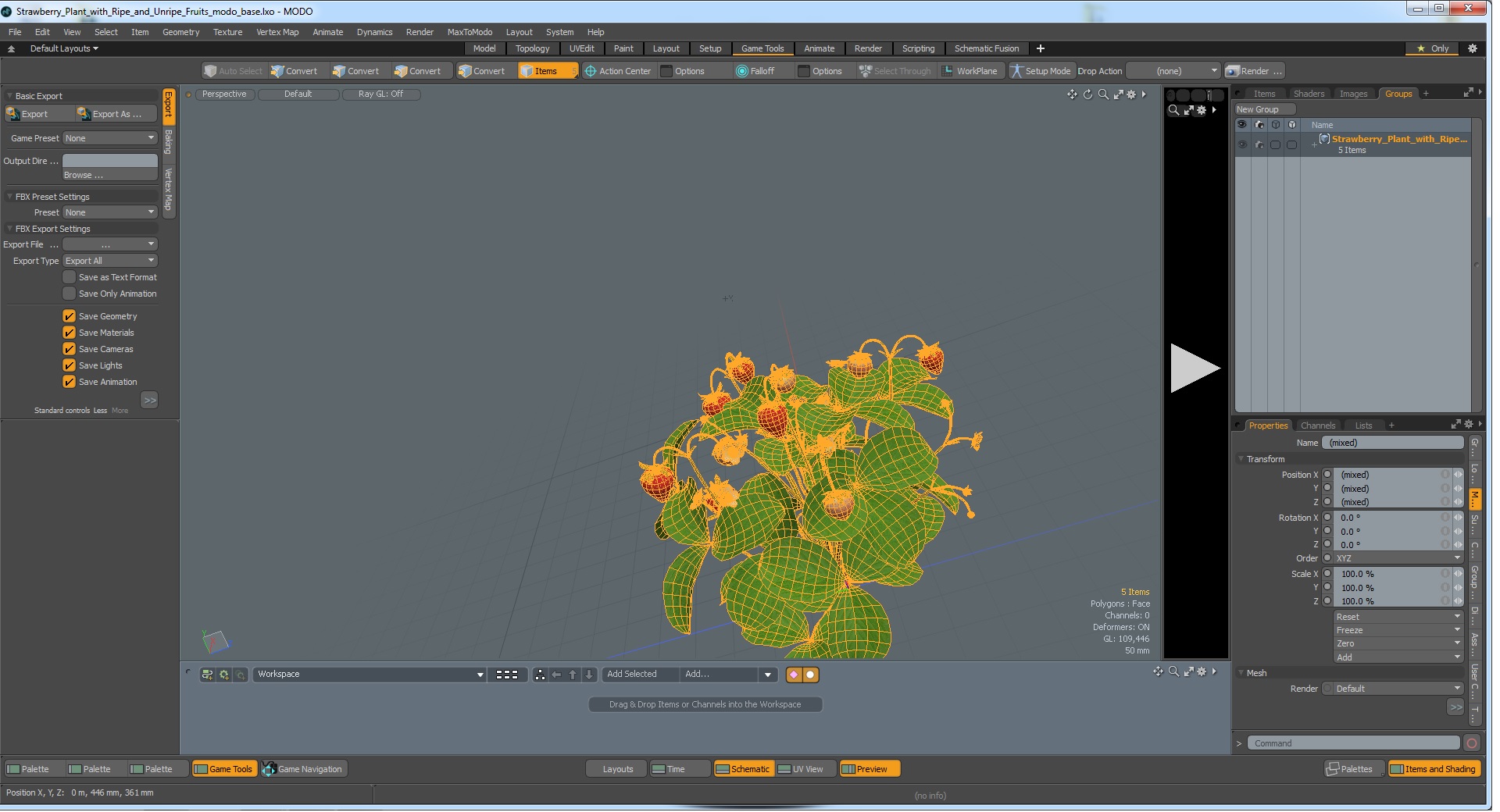Click the viewport pan (move) icon
This screenshot has height=812, width=1500.
pyautogui.click(x=1072, y=94)
